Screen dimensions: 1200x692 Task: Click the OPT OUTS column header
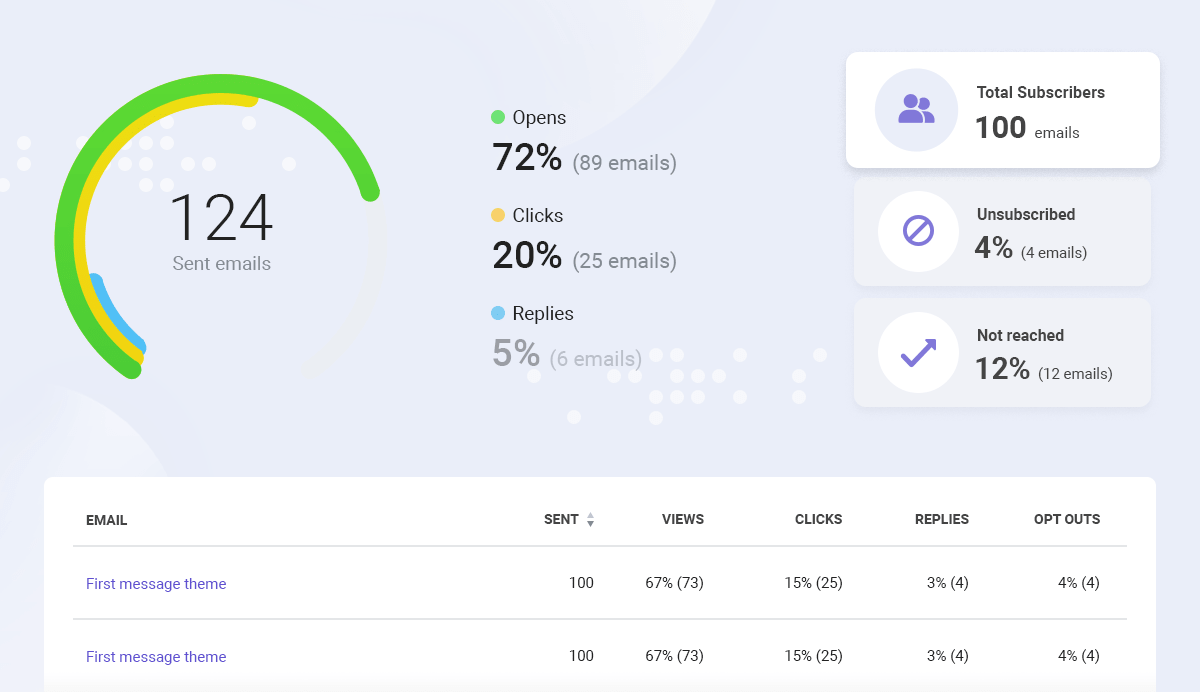(1067, 519)
